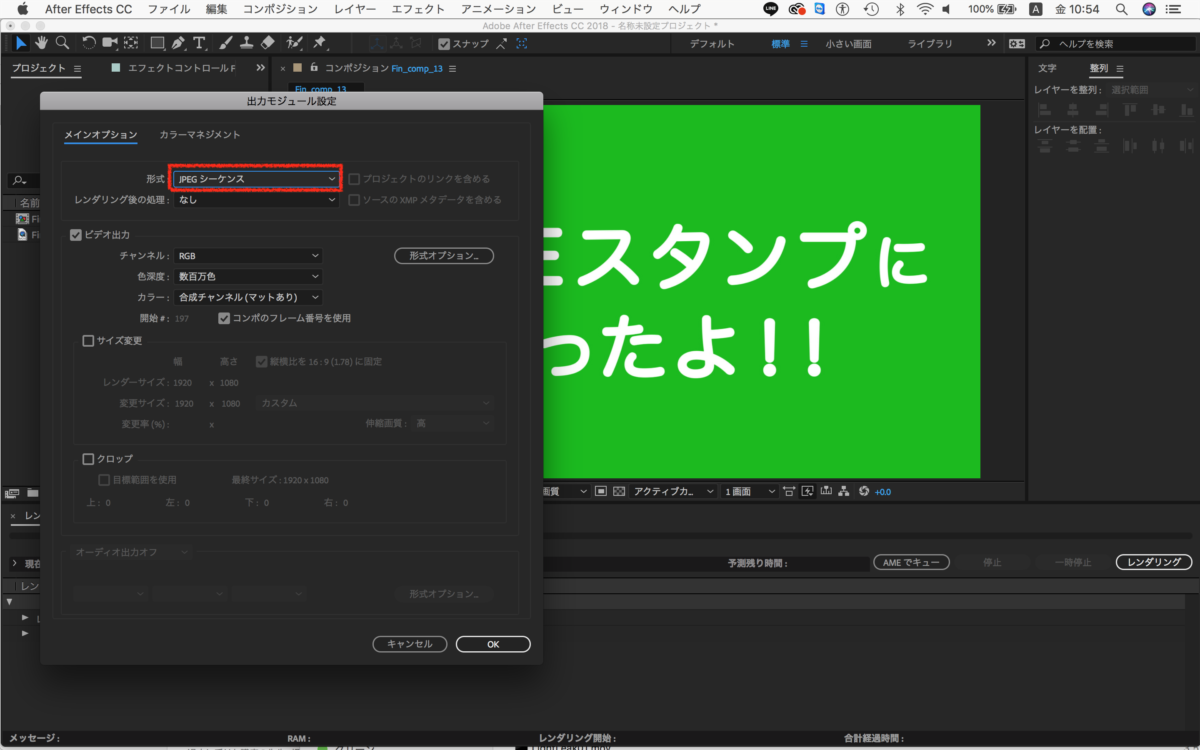Select the Hand tool
1200x750 pixels.
[42, 43]
